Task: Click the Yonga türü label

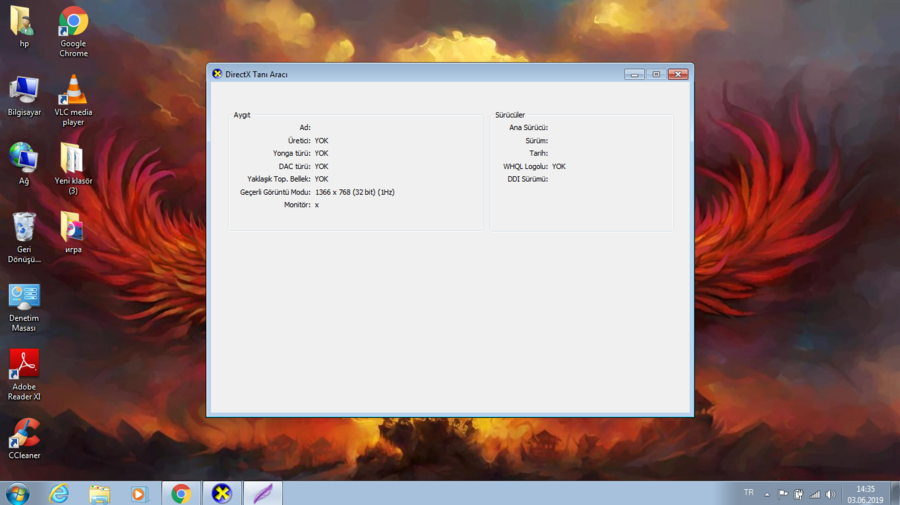Action: tap(292, 153)
